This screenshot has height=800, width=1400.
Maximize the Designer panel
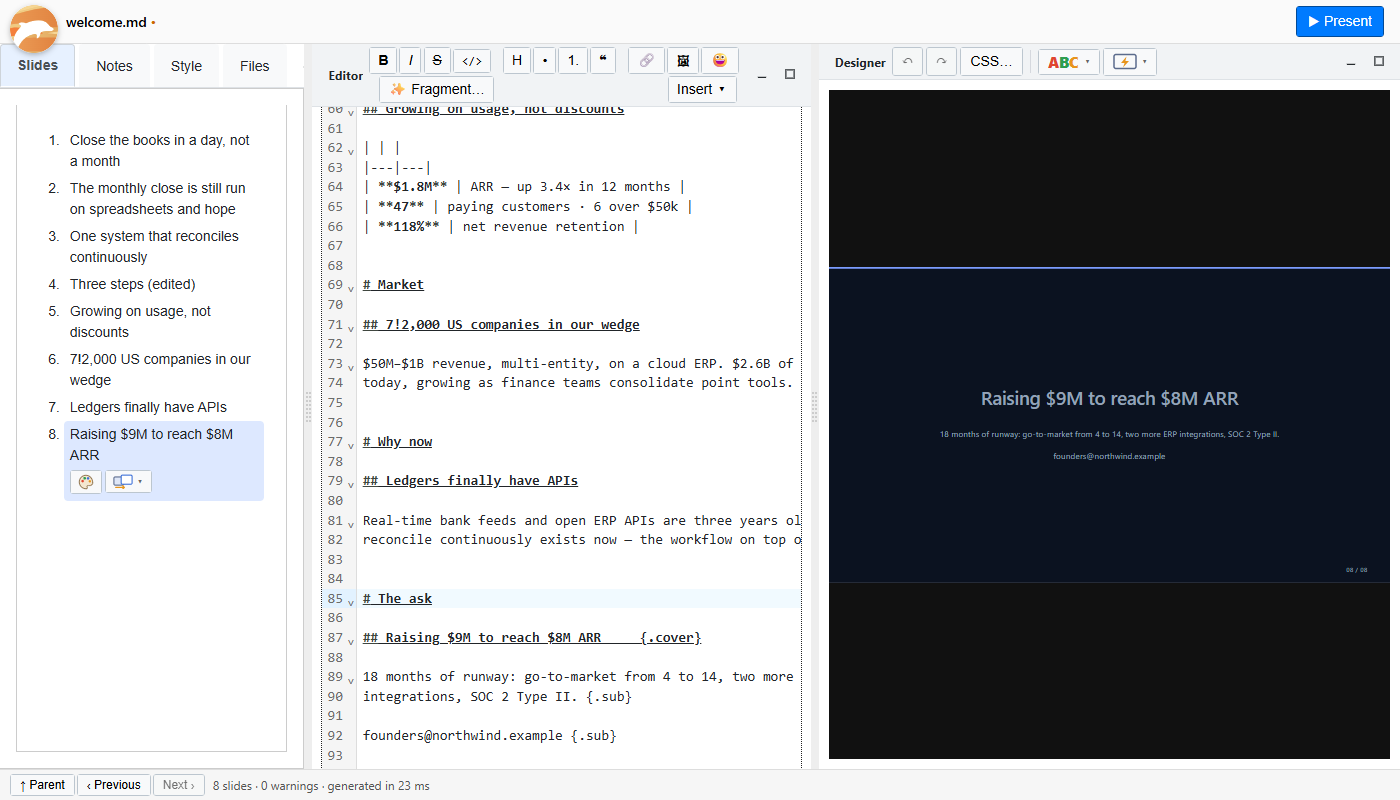click(x=1379, y=62)
